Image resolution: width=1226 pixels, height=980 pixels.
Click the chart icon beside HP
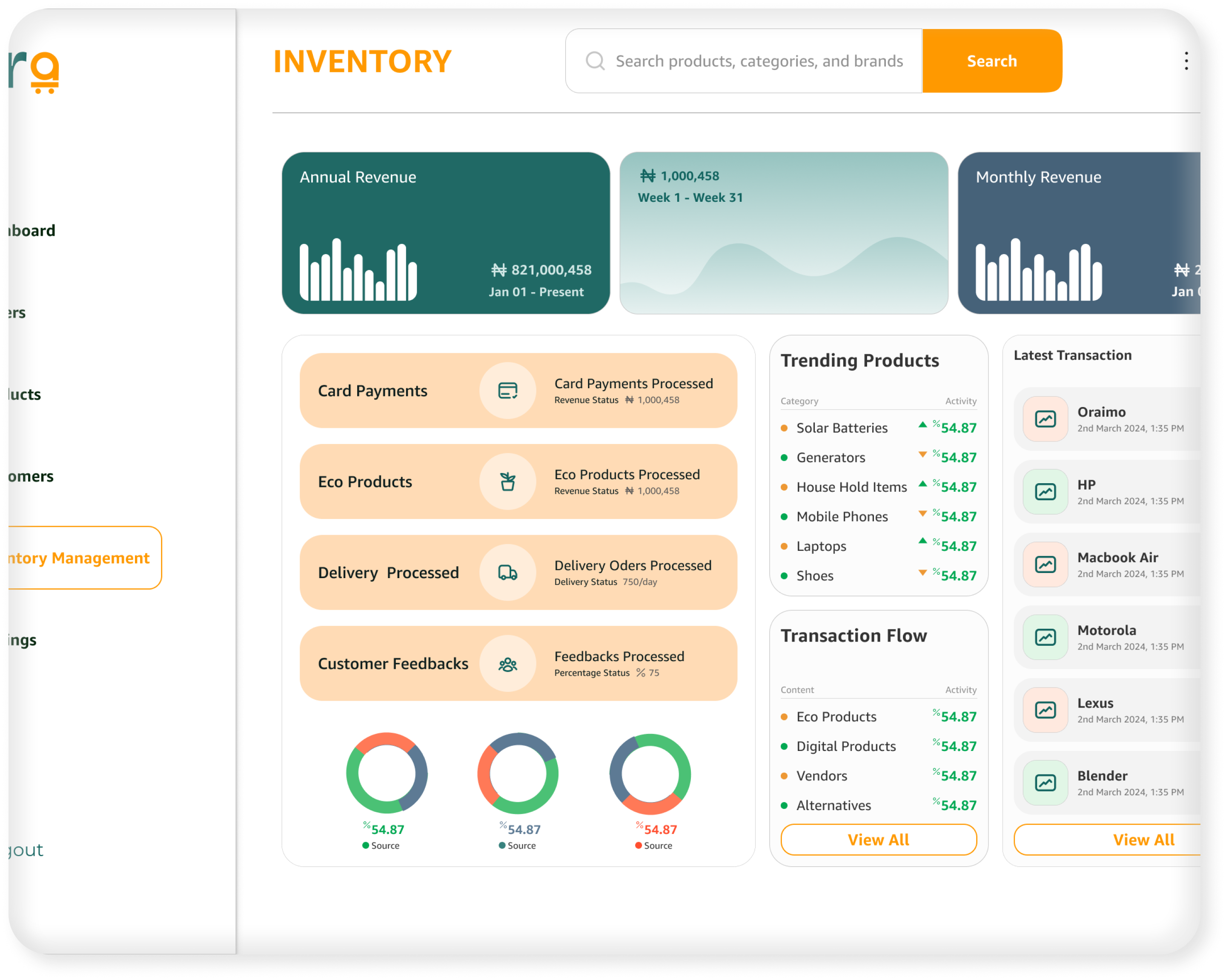(1045, 492)
